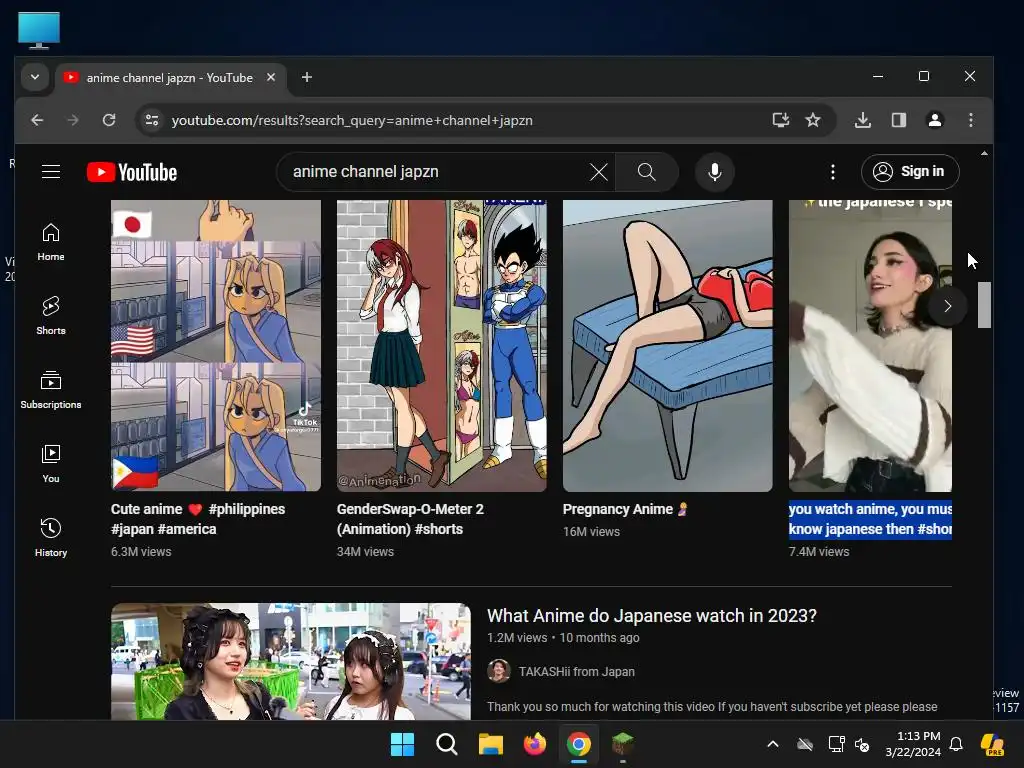Click the address bar URL
The width and height of the screenshot is (1024, 768).
352,120
